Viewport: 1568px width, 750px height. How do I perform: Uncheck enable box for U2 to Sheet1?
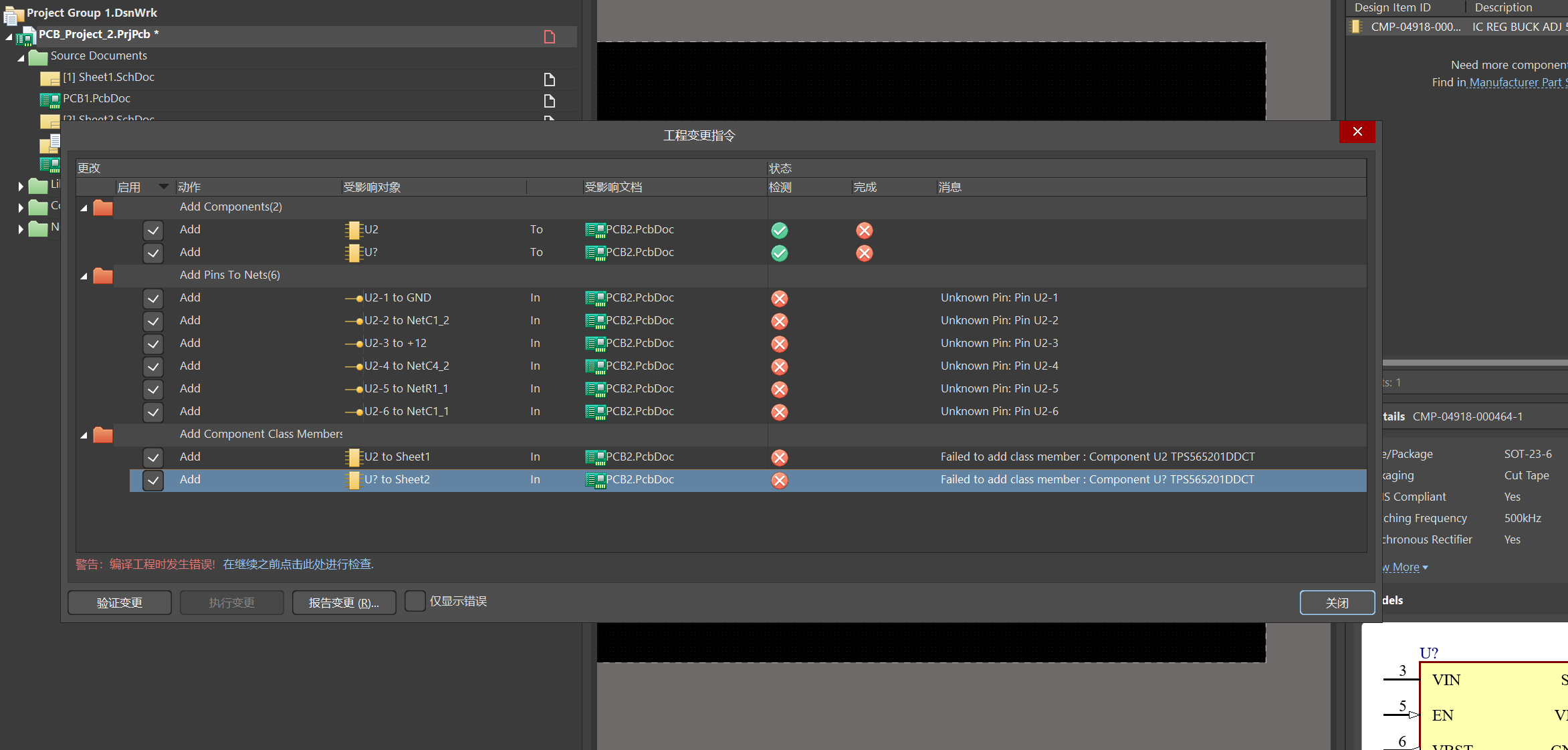point(153,458)
